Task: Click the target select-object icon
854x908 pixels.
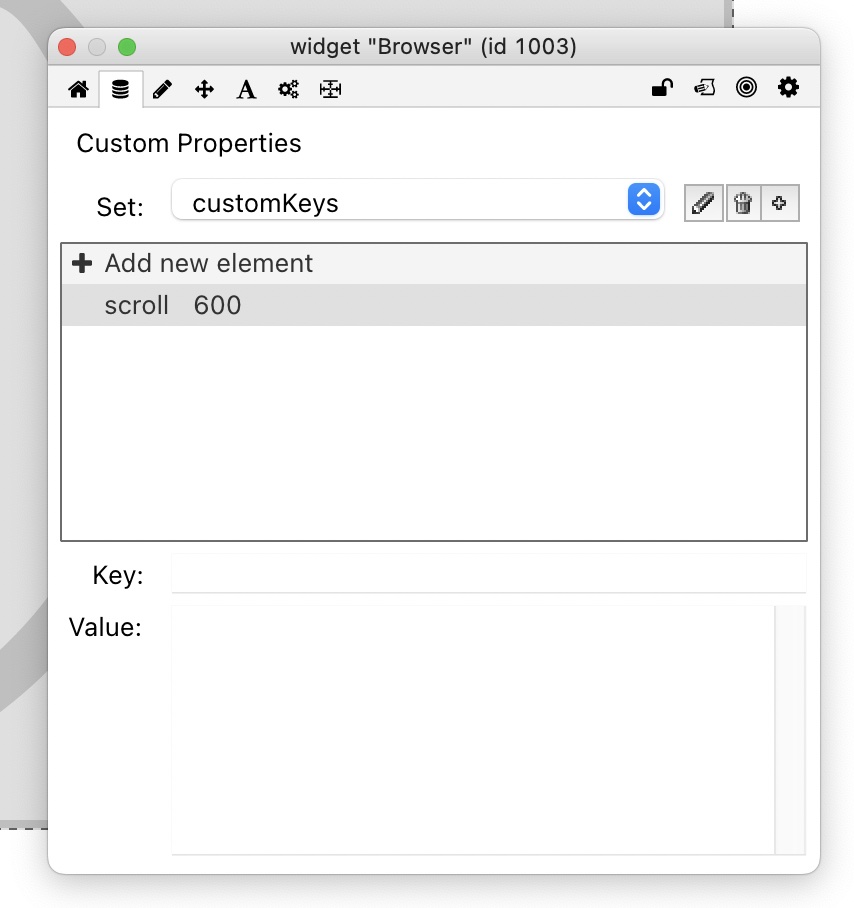Action: click(746, 87)
